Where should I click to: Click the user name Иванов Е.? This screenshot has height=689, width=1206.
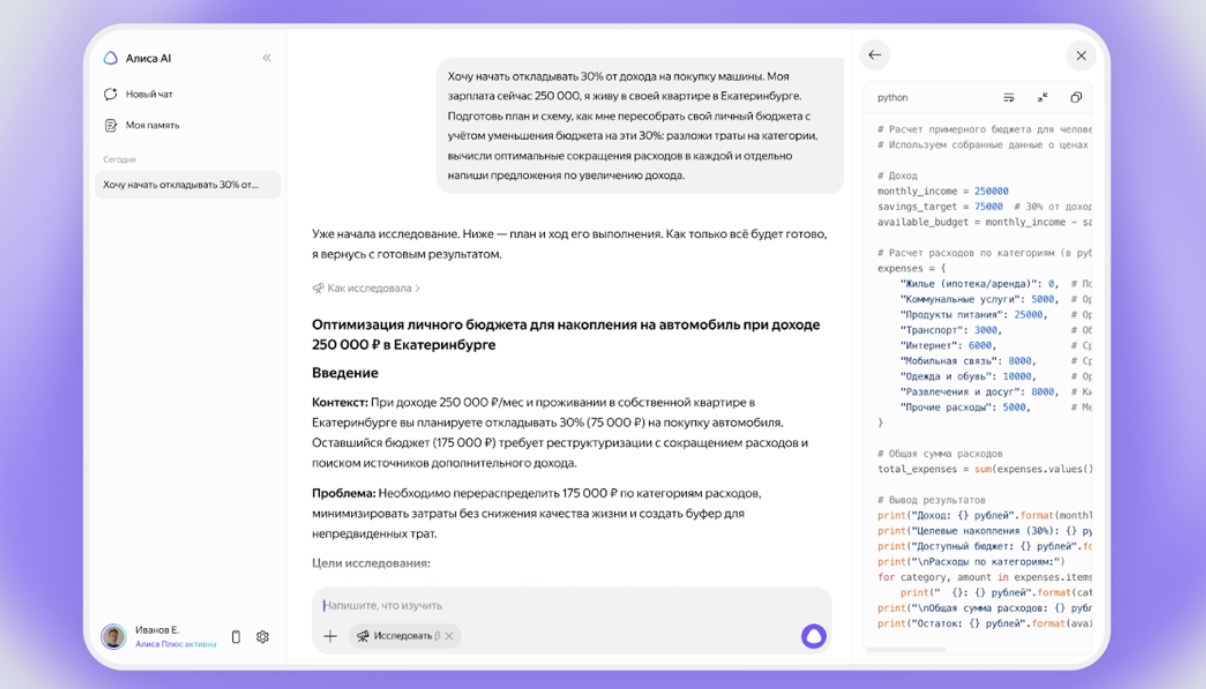click(x=157, y=630)
